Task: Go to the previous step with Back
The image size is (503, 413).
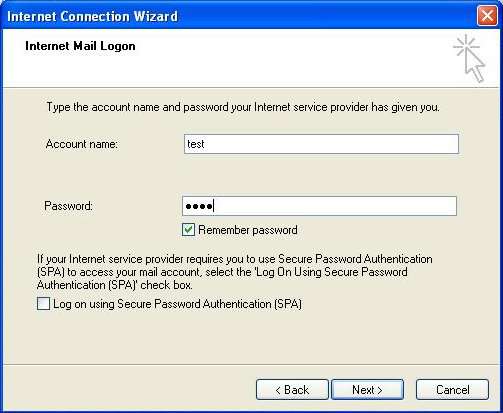Action: tap(292, 389)
